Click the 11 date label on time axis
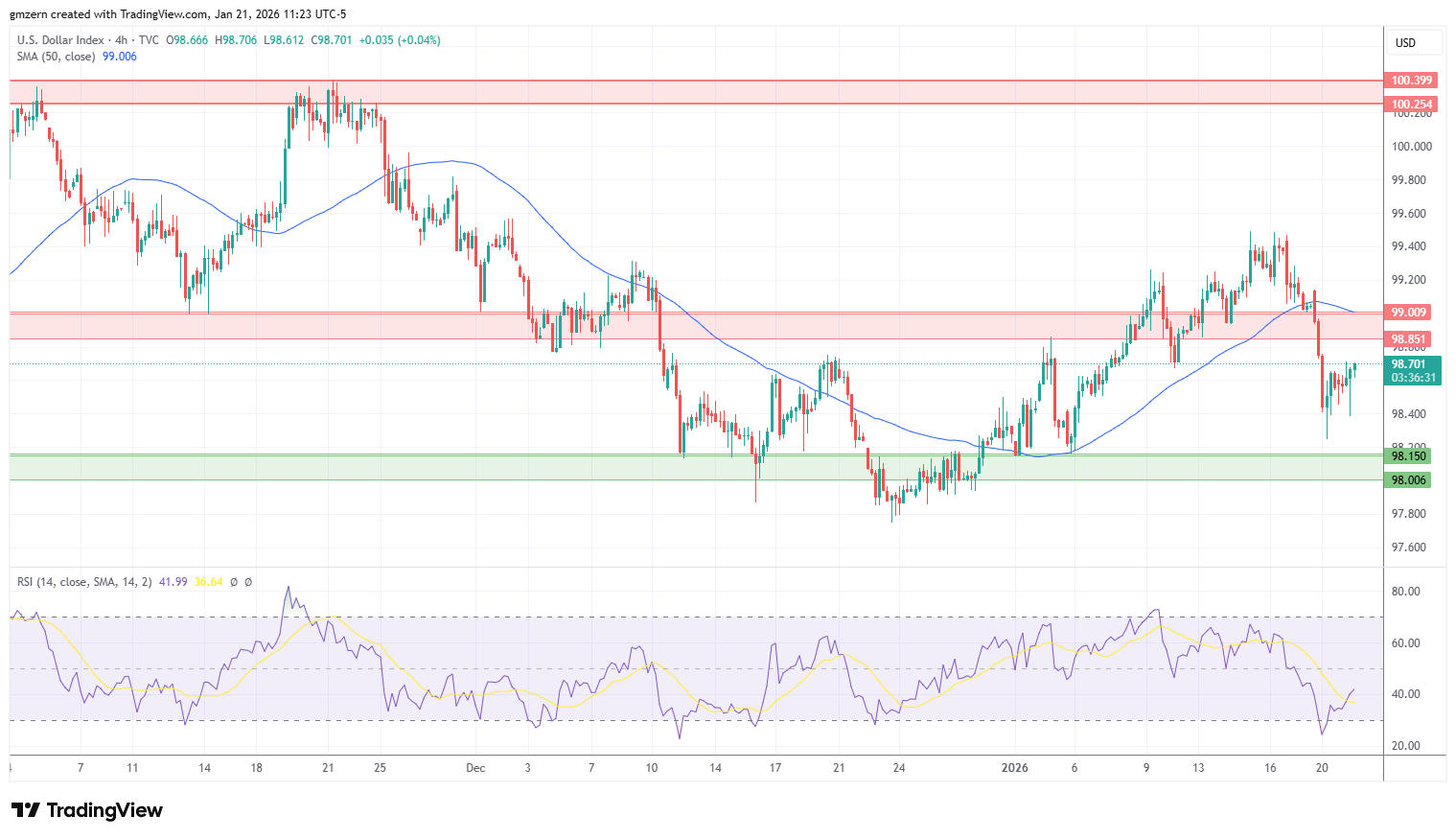This screenshot has width=1456, height=839. (132, 768)
